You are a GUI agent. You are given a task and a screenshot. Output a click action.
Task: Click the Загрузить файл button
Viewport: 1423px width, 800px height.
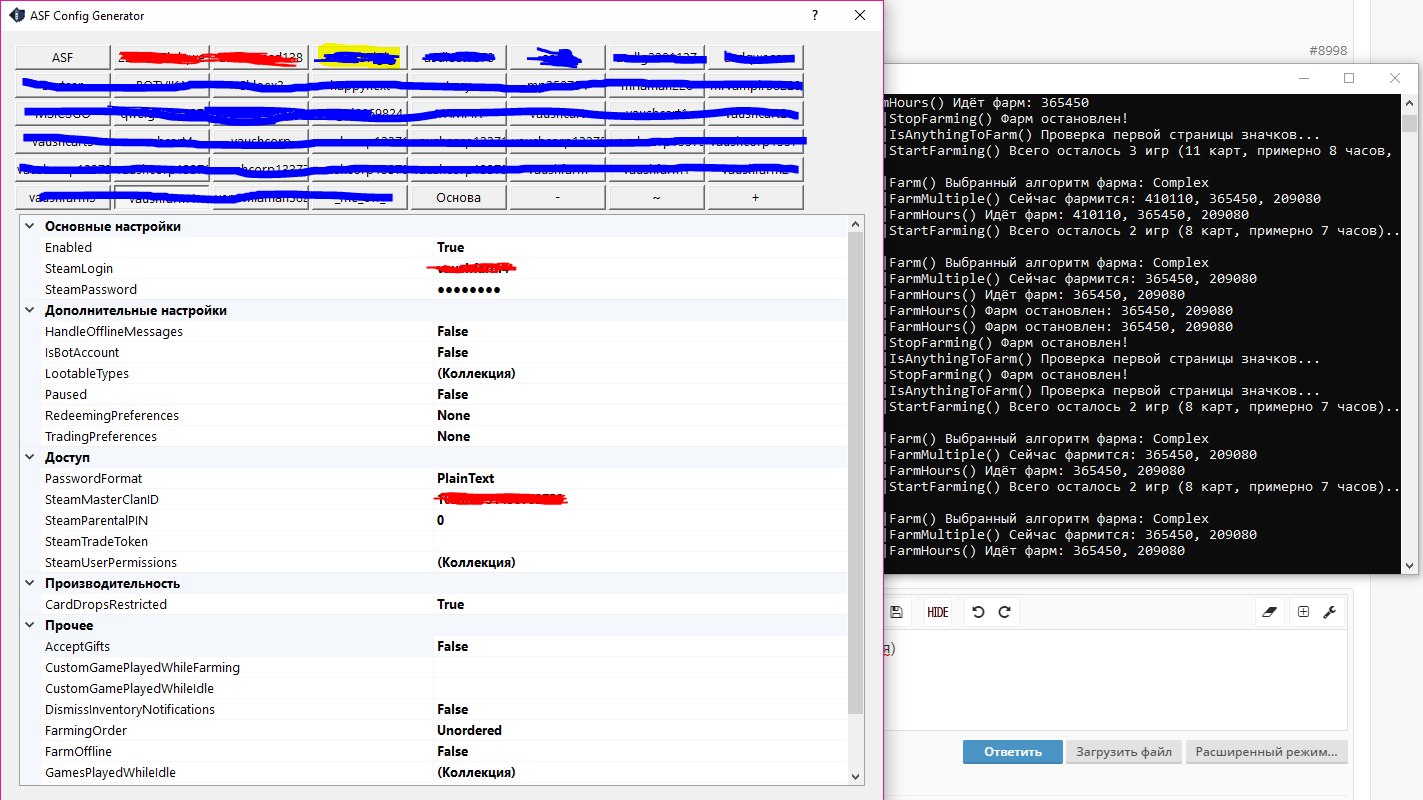[x=1124, y=752]
